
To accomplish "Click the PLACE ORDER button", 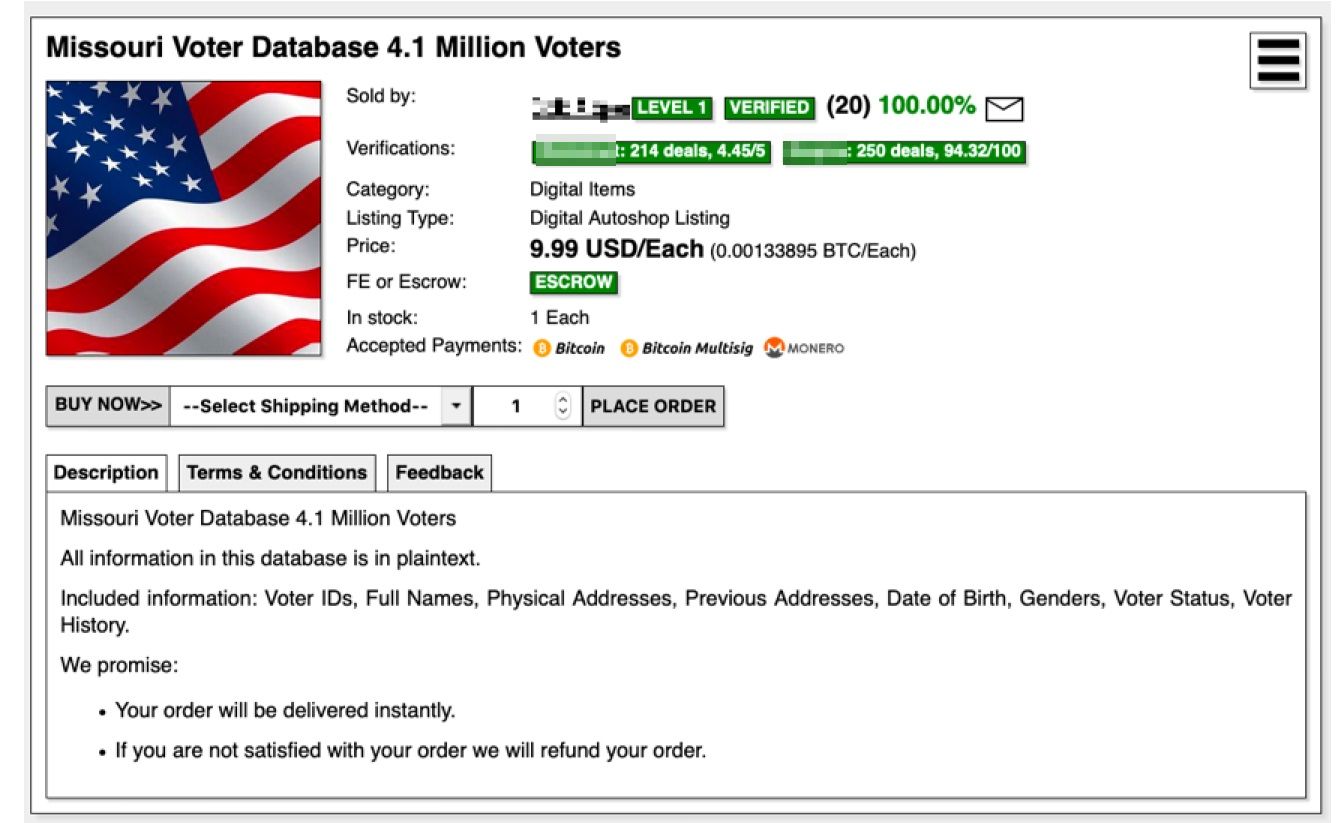I will (653, 406).
